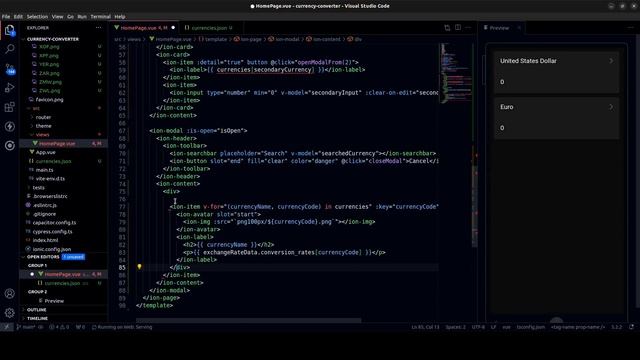Viewport: 640px width, 360px height.
Task: Click the UTF-8 encoding status item
Action: [478, 327]
